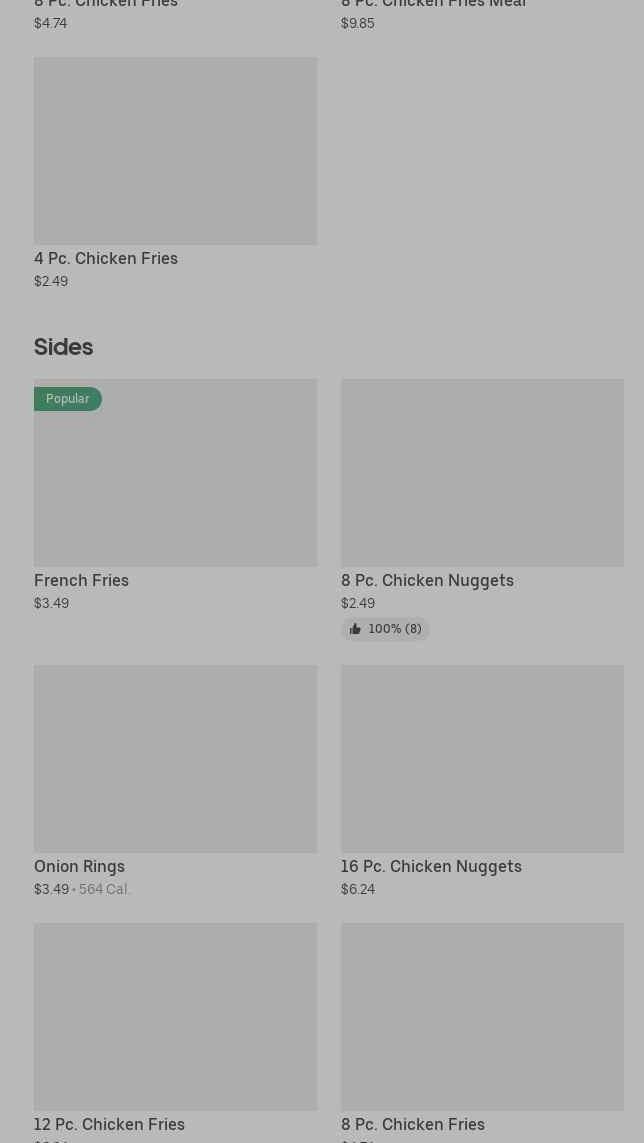Open the French Fries item image
Screen dimensions: 644x1143
pyautogui.click(x=176, y=472)
